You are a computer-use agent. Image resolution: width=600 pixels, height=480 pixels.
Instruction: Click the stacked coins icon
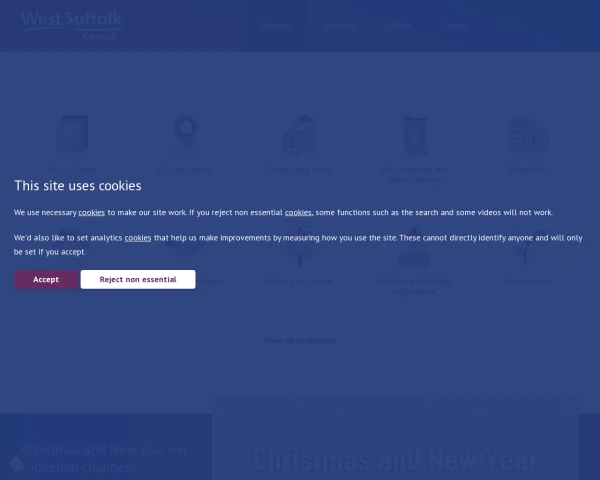pyautogui.click(x=527, y=136)
